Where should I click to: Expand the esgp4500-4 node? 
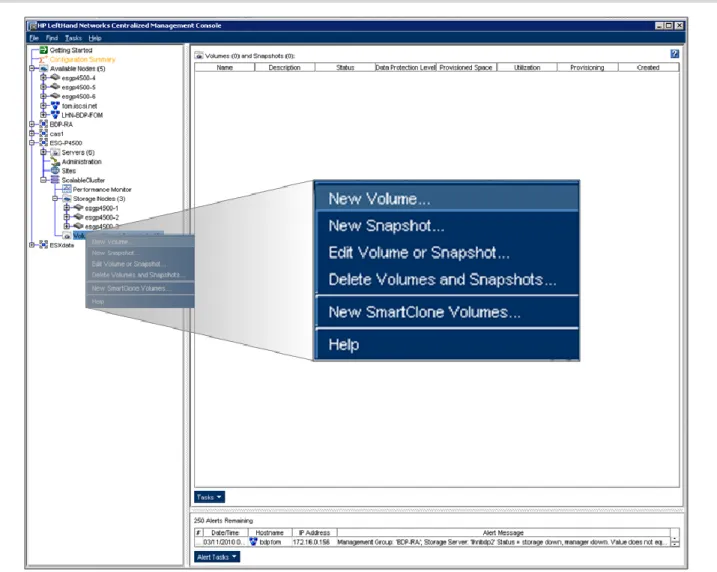[43, 78]
